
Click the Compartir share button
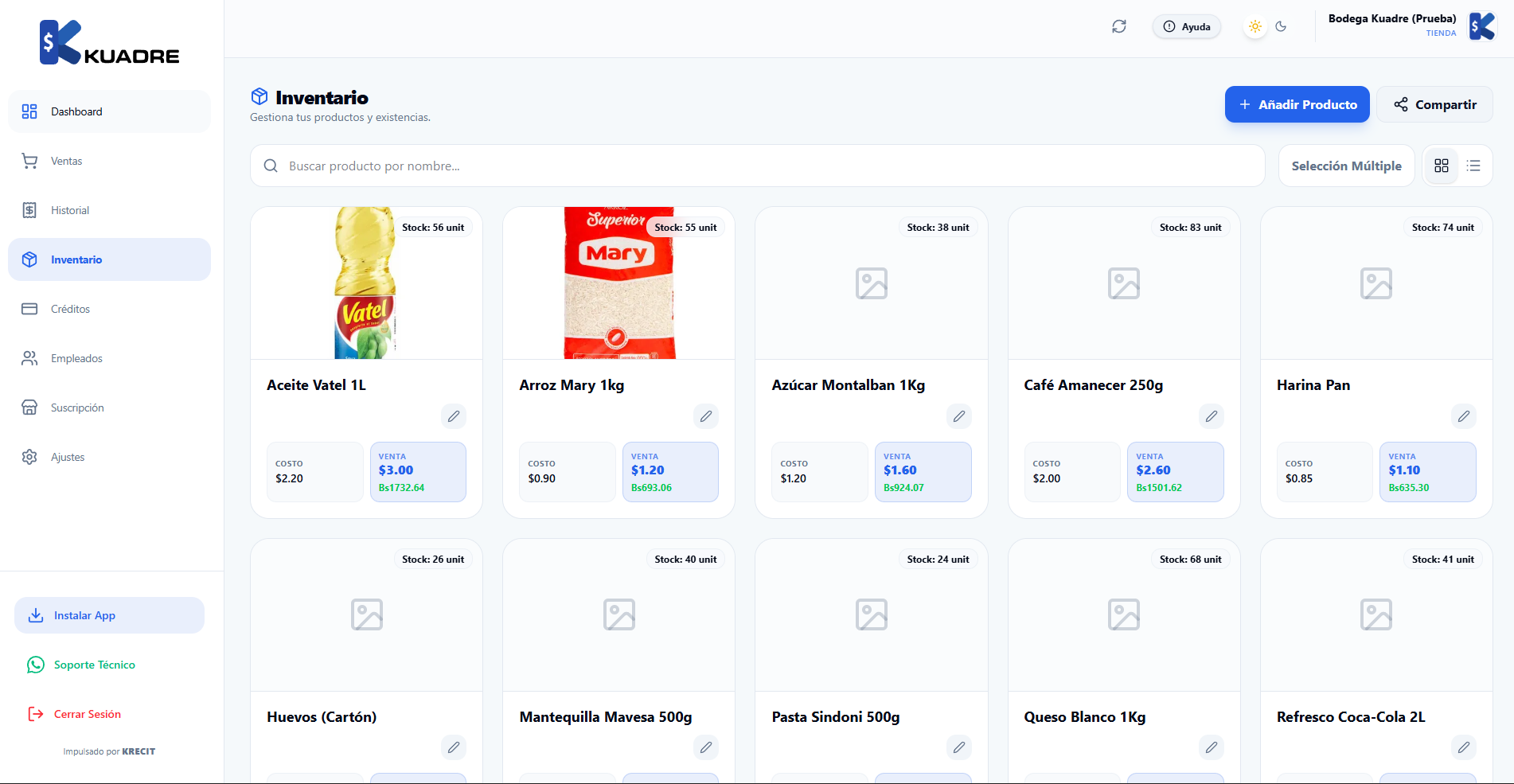1434,104
